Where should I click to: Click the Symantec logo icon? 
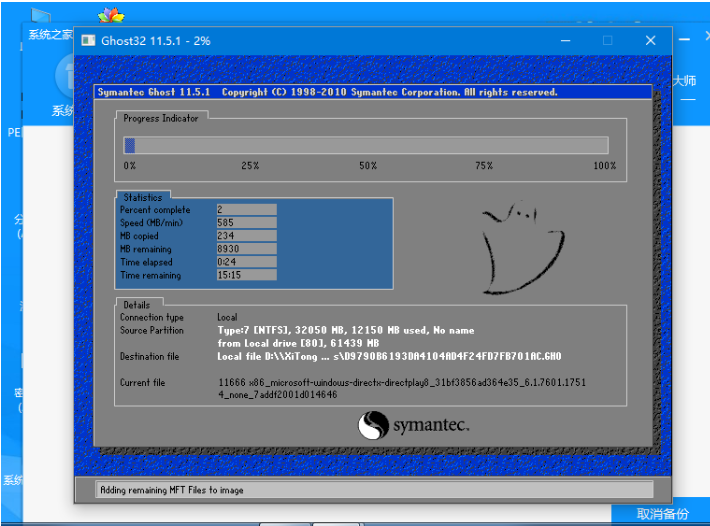(372, 427)
